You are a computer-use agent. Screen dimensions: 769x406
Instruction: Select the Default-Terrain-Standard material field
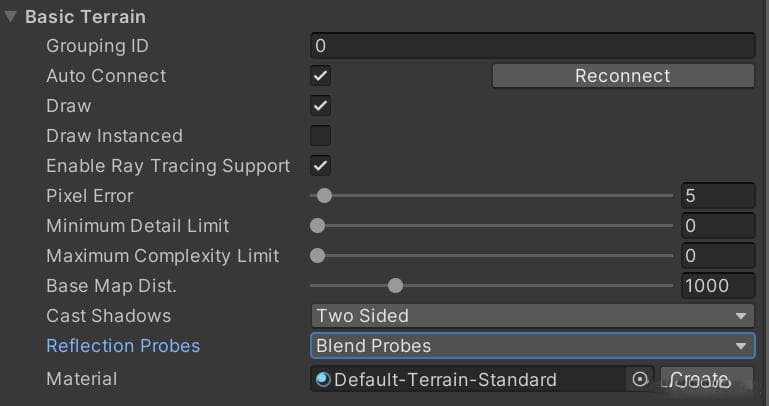470,380
